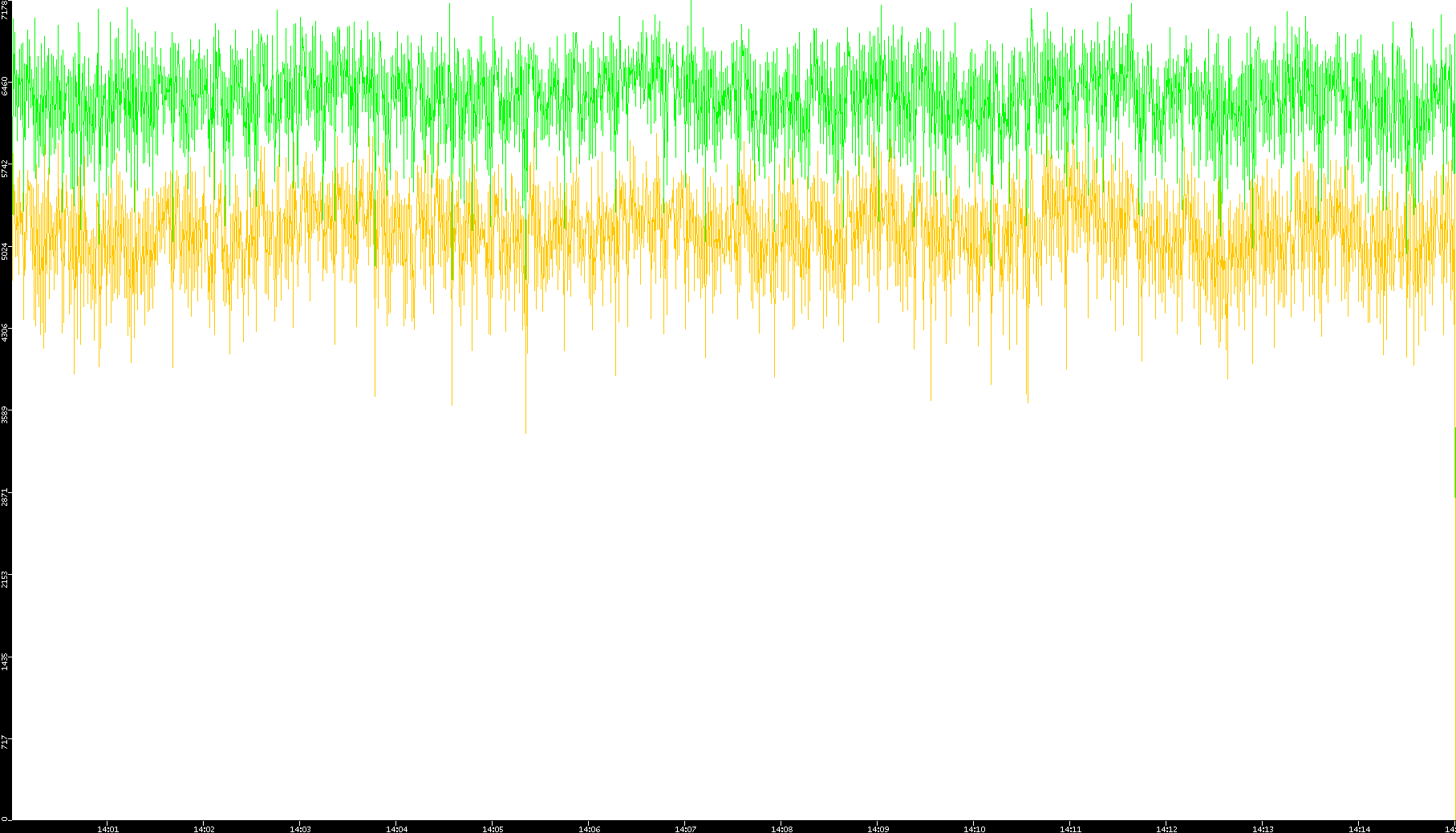Click the 6460 y-axis label
The height and width of the screenshot is (833, 1456).
[x=5, y=87]
